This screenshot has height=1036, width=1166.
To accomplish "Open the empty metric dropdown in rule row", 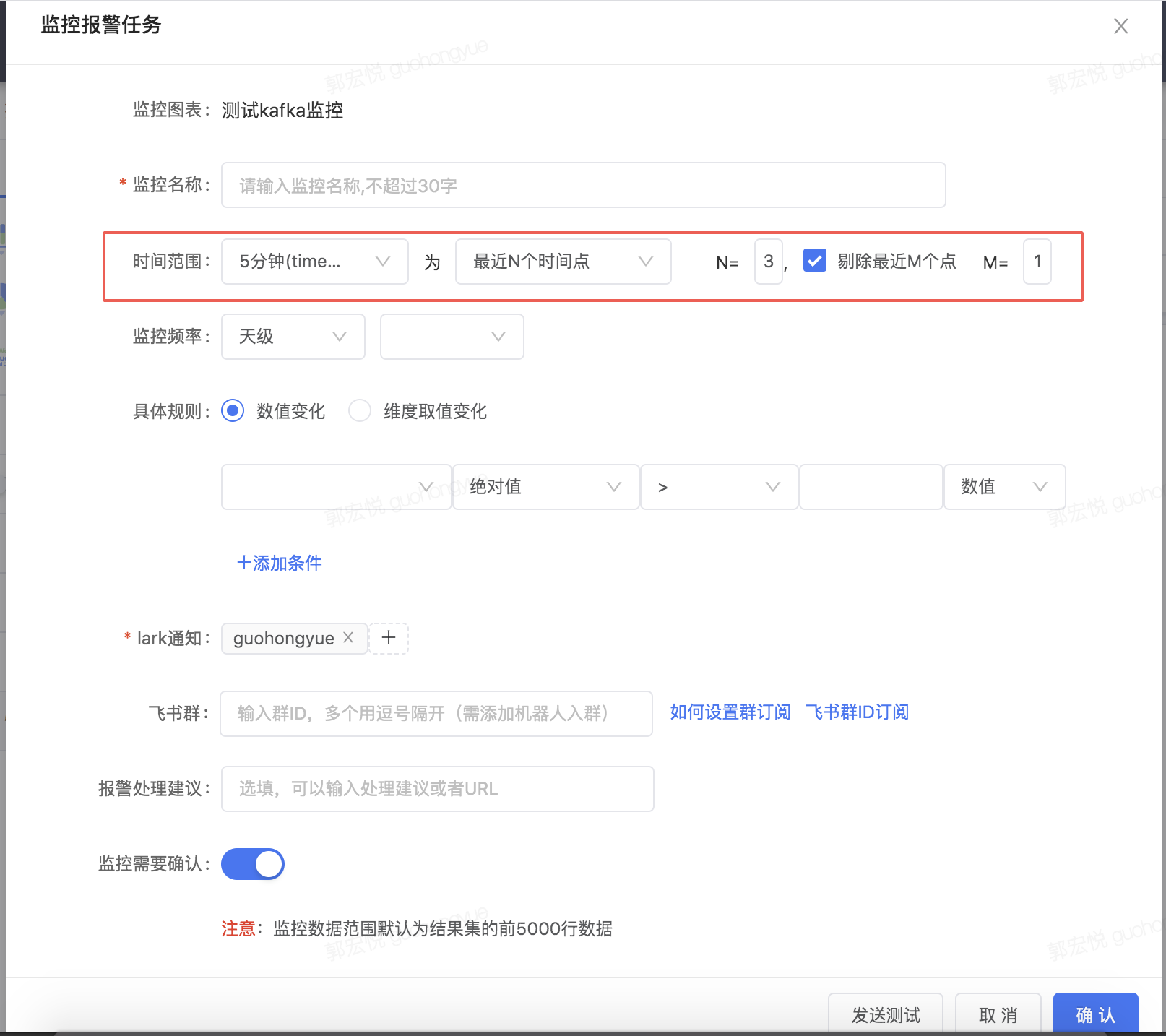I will 336,487.
